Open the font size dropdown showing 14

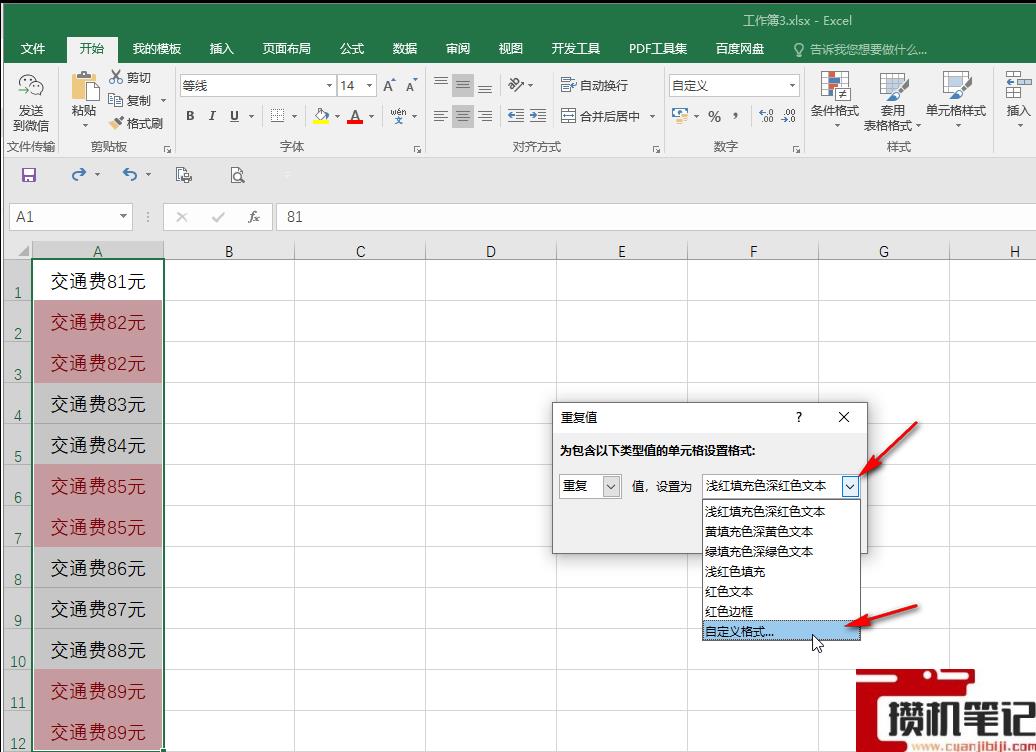[369, 85]
